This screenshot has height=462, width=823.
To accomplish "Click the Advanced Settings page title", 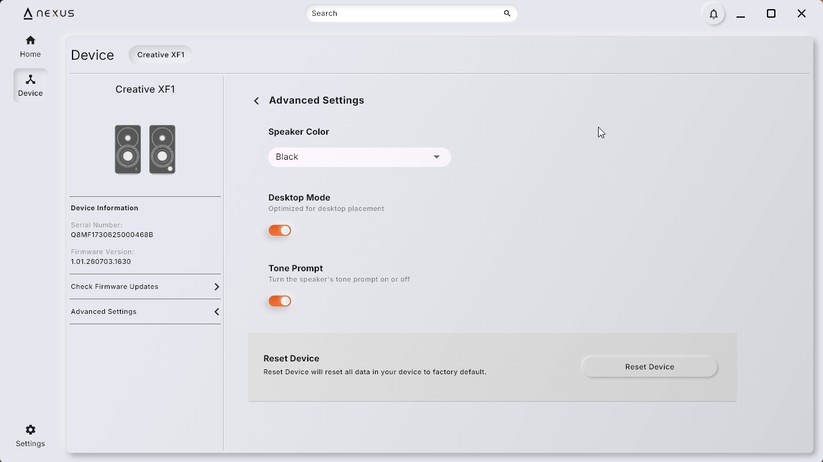I will 316,100.
